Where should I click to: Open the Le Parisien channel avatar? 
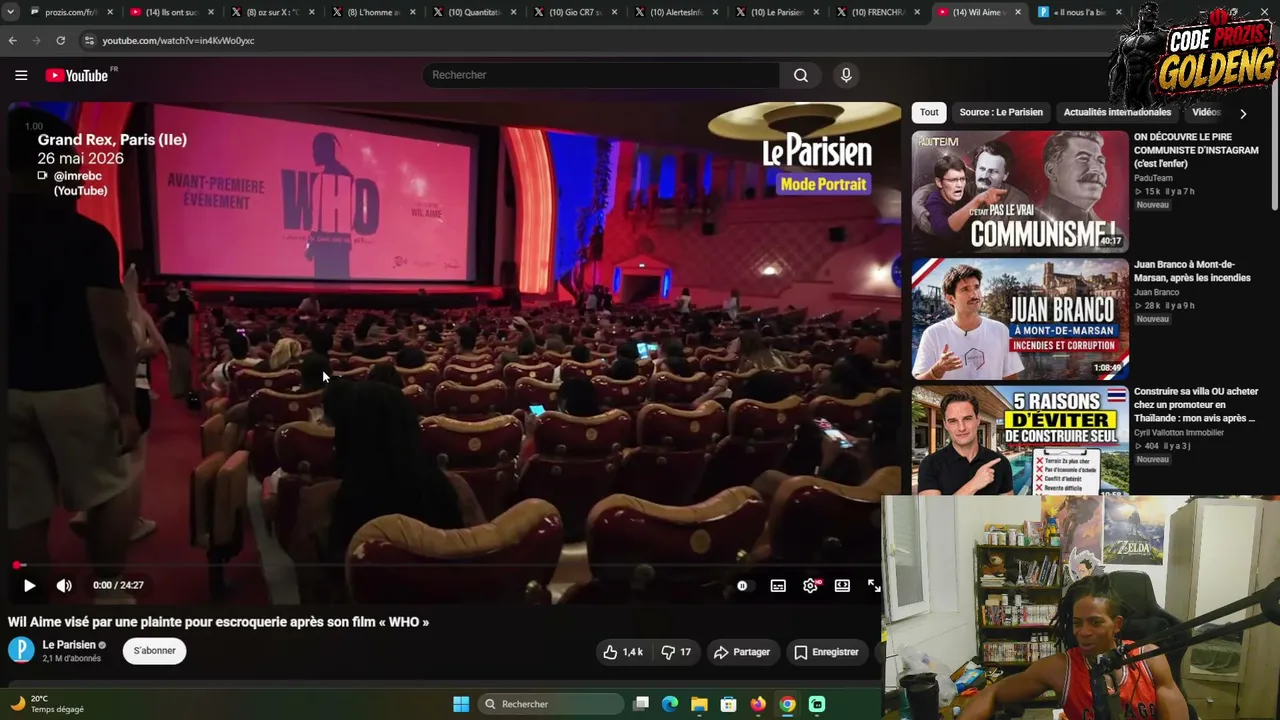click(21, 651)
